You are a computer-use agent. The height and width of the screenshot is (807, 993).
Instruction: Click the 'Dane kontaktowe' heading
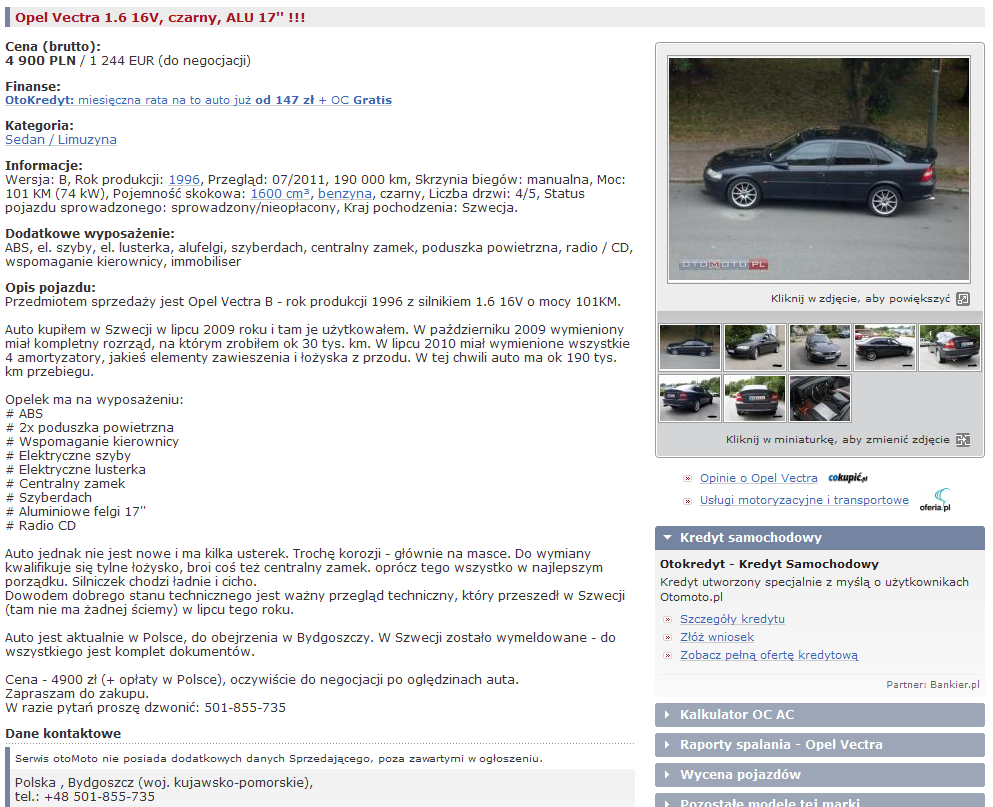click(63, 734)
